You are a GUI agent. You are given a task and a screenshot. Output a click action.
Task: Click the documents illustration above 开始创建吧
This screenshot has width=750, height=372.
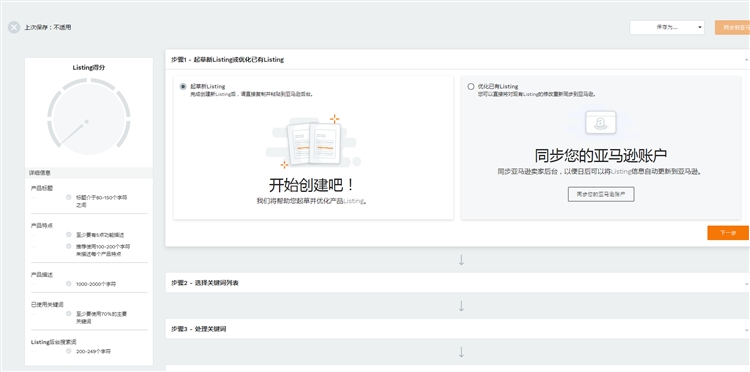point(313,142)
